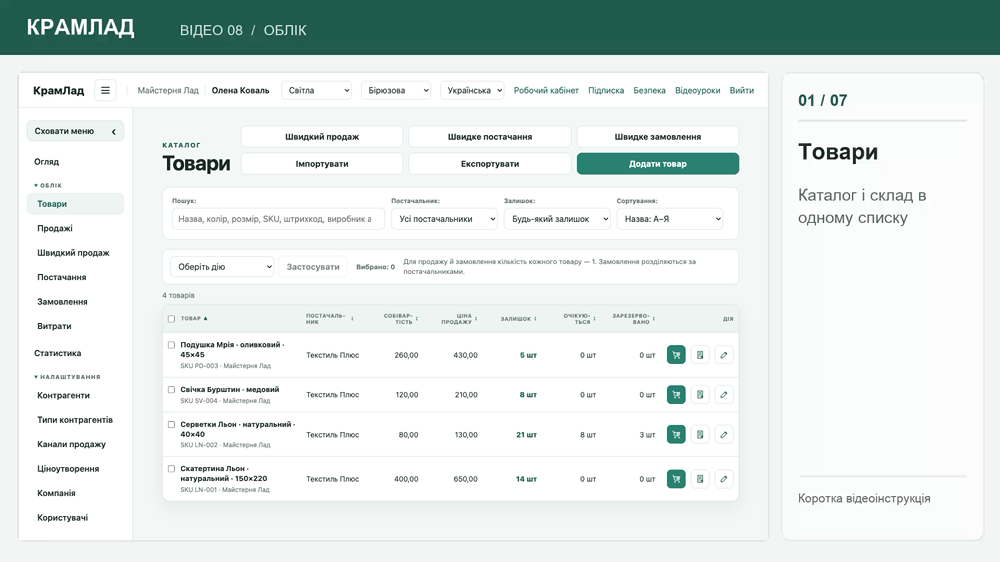Open Огляд in the sidebar
This screenshot has height=562, width=1000.
pyautogui.click(x=47, y=162)
